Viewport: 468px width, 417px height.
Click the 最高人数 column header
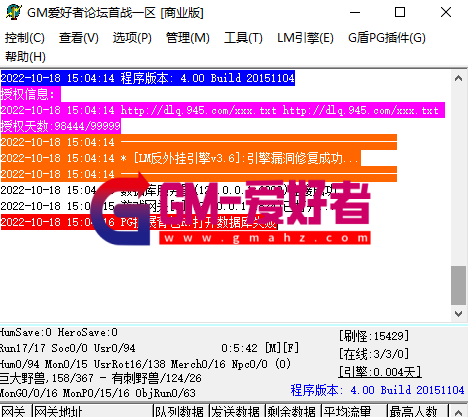pos(417,411)
